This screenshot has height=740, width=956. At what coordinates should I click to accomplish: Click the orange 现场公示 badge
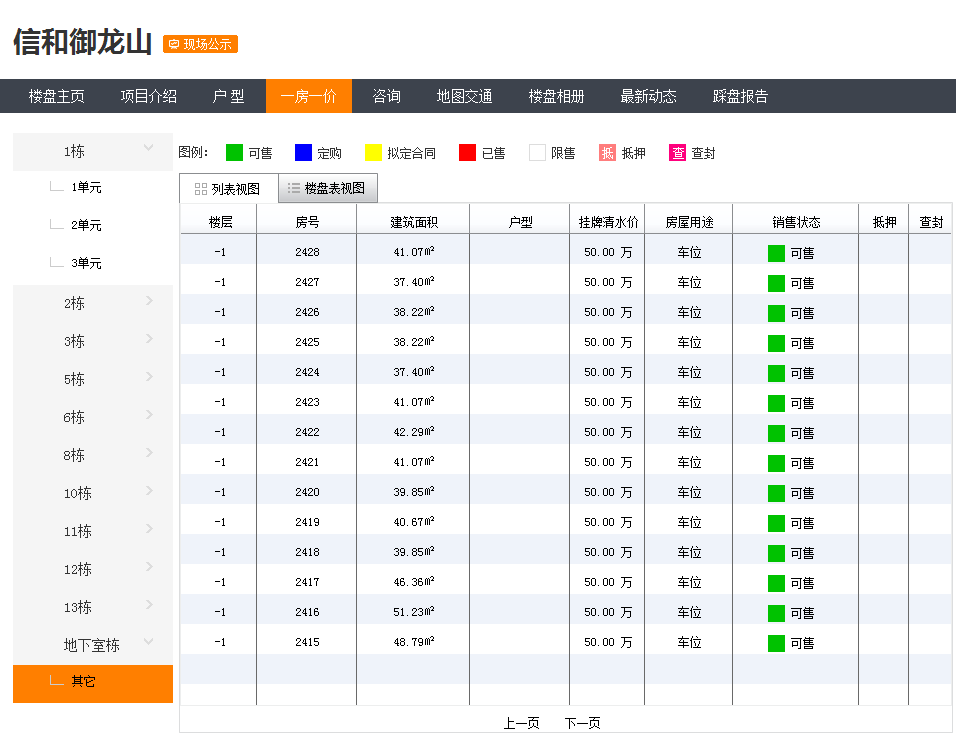(199, 44)
